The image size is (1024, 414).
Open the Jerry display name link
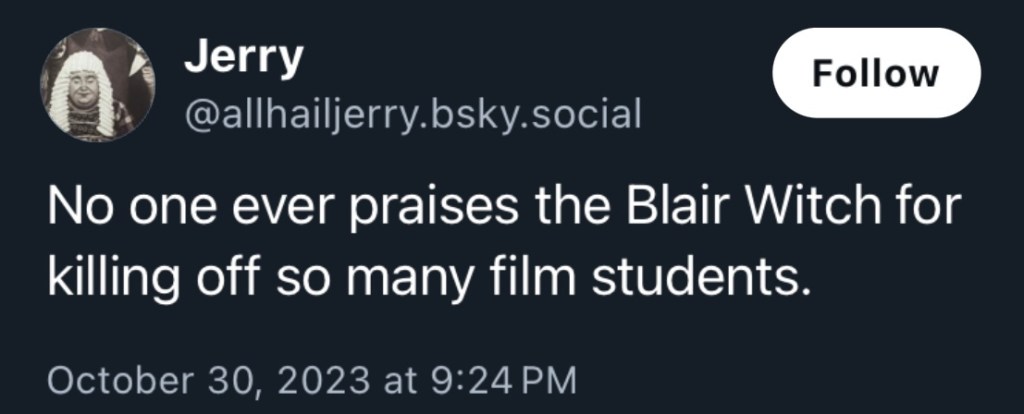pos(243,60)
